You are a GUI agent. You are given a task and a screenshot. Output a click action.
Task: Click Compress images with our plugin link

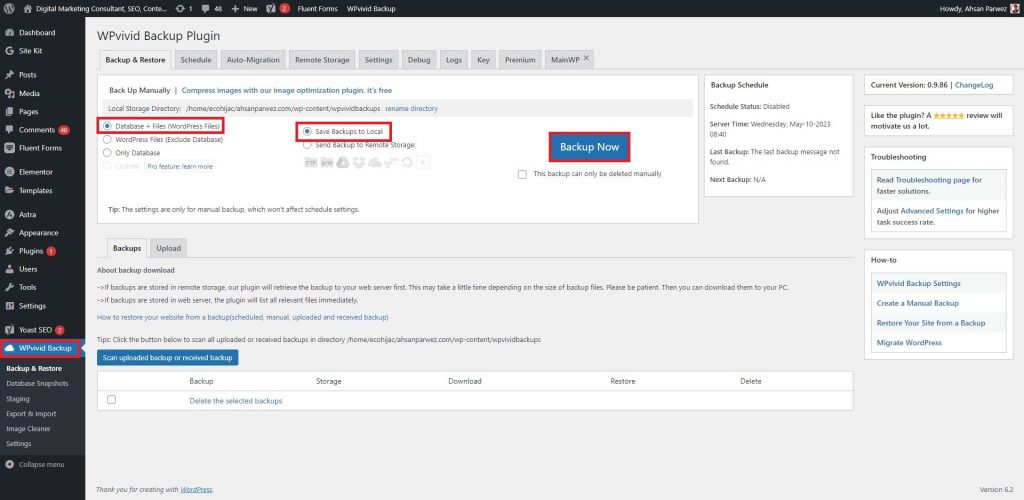287,91
